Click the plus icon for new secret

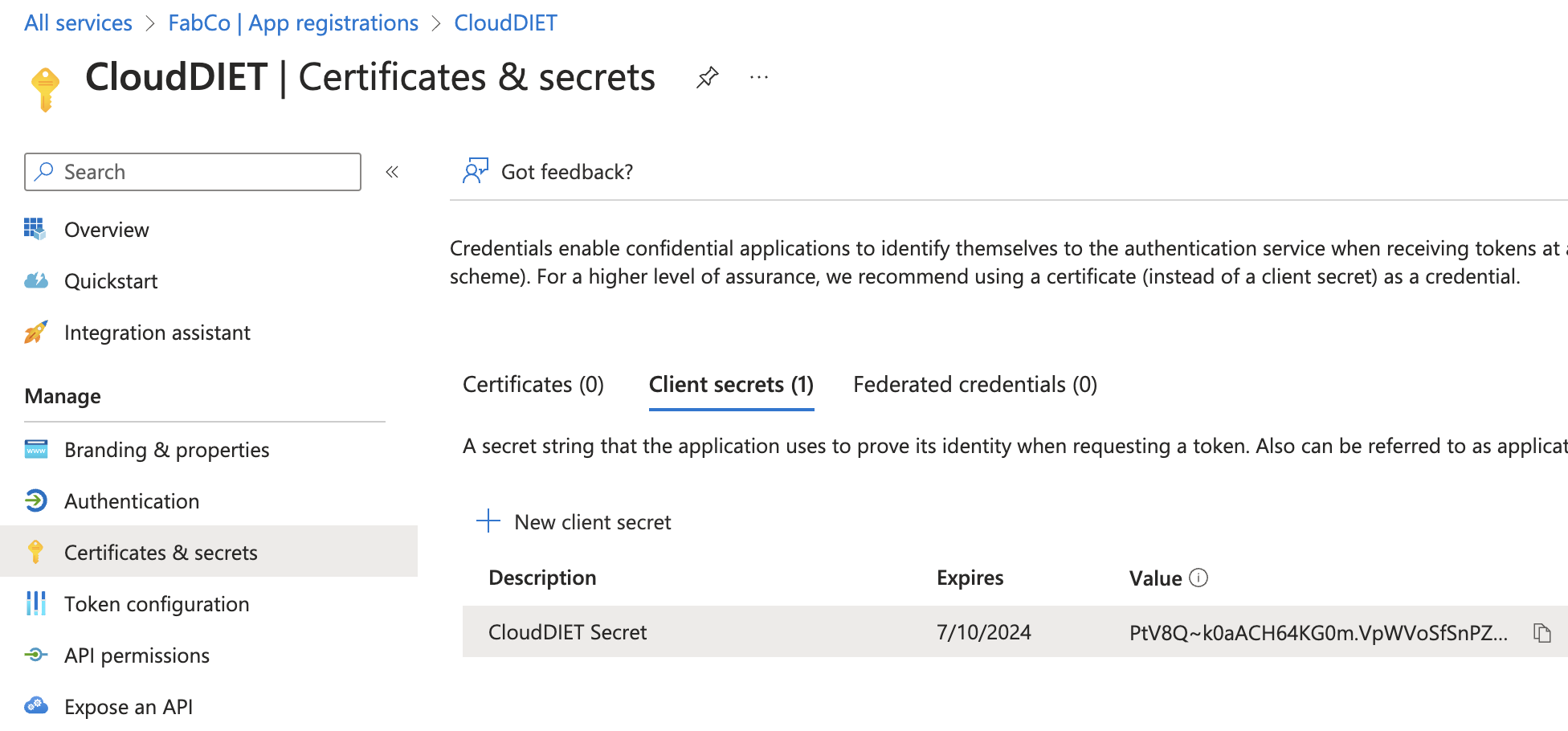coord(488,521)
